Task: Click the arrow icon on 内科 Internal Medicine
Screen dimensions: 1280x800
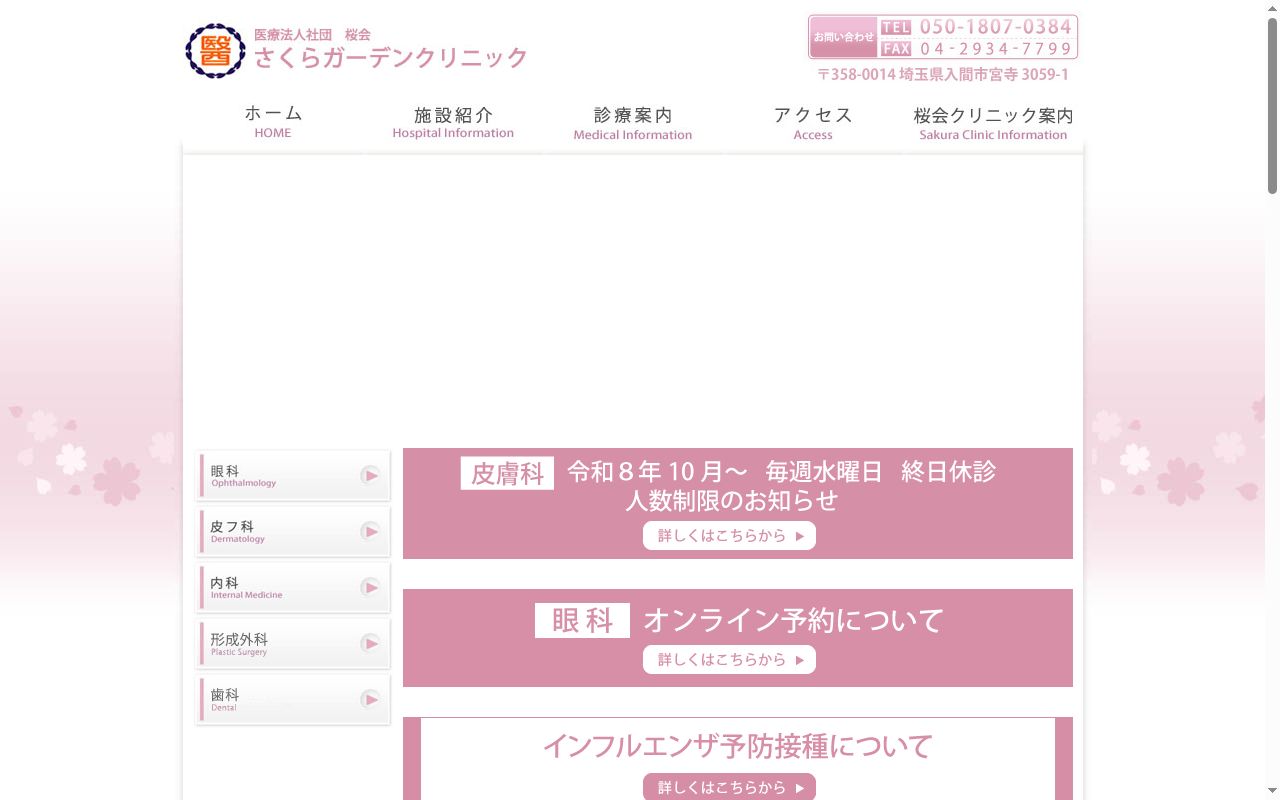Action: 370,587
